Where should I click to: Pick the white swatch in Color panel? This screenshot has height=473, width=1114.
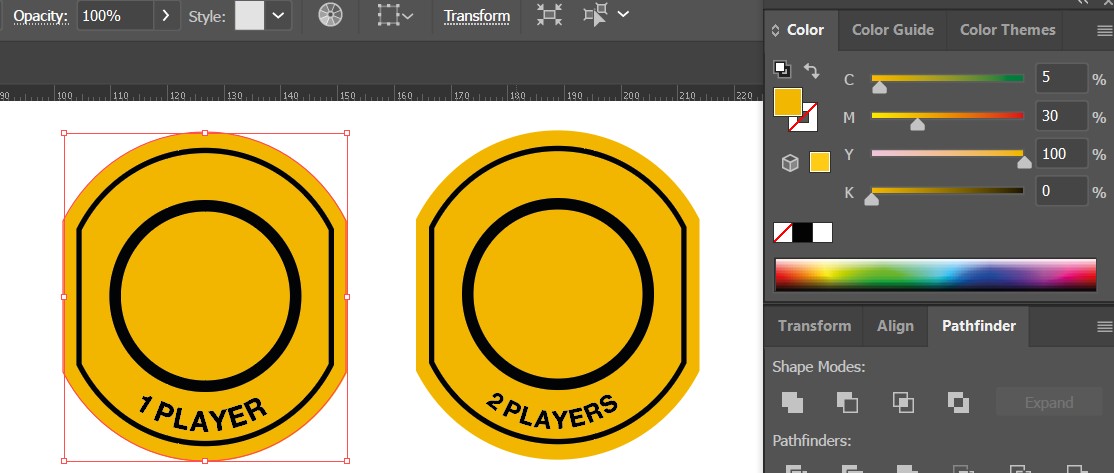pyautogui.click(x=823, y=233)
